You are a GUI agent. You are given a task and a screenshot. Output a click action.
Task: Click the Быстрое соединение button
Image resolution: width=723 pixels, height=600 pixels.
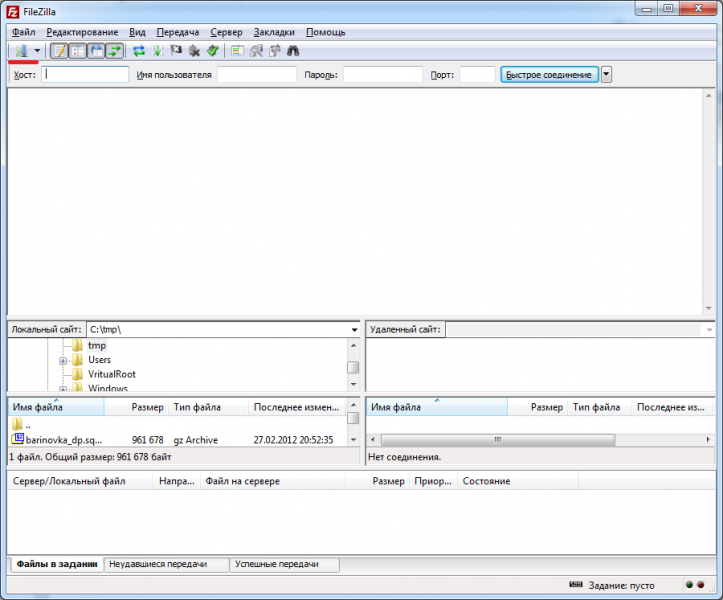(549, 74)
